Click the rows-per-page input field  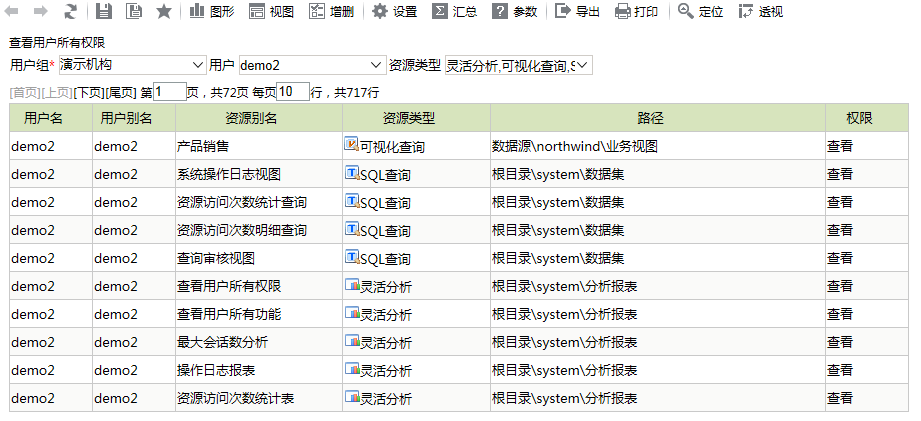293,92
